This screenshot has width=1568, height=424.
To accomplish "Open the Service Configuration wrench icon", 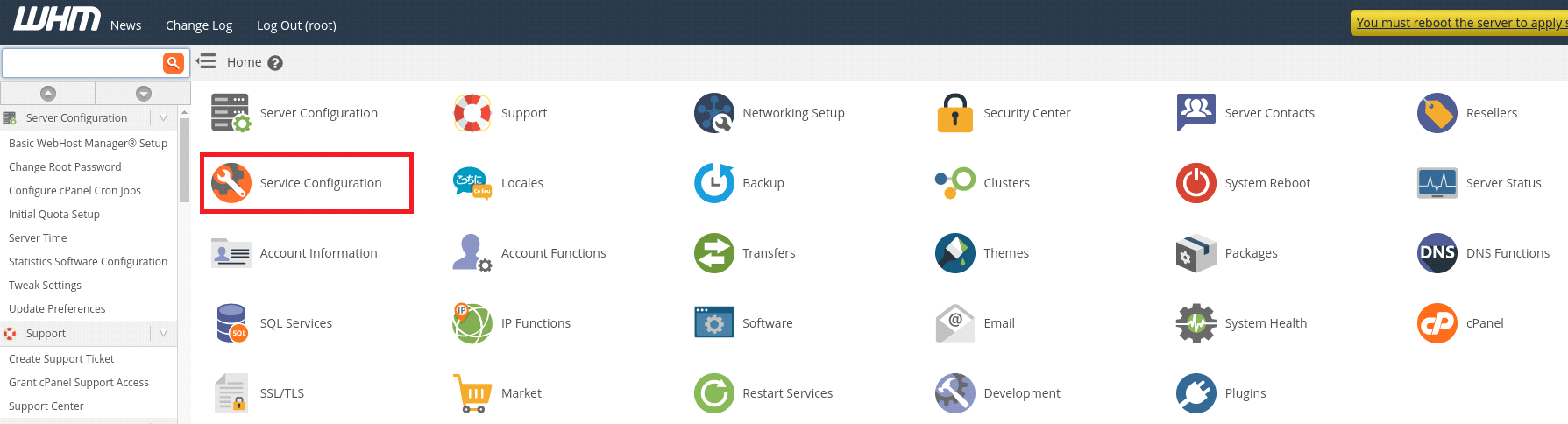I will pos(231,183).
